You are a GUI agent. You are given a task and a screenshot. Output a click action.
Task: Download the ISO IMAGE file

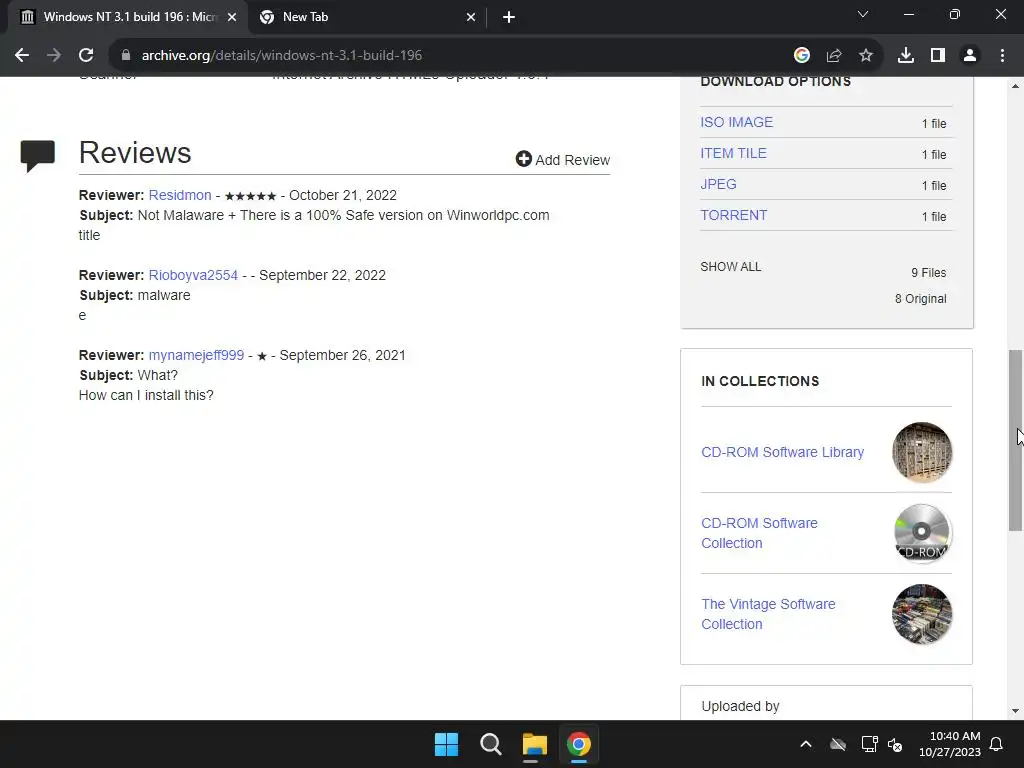point(736,122)
